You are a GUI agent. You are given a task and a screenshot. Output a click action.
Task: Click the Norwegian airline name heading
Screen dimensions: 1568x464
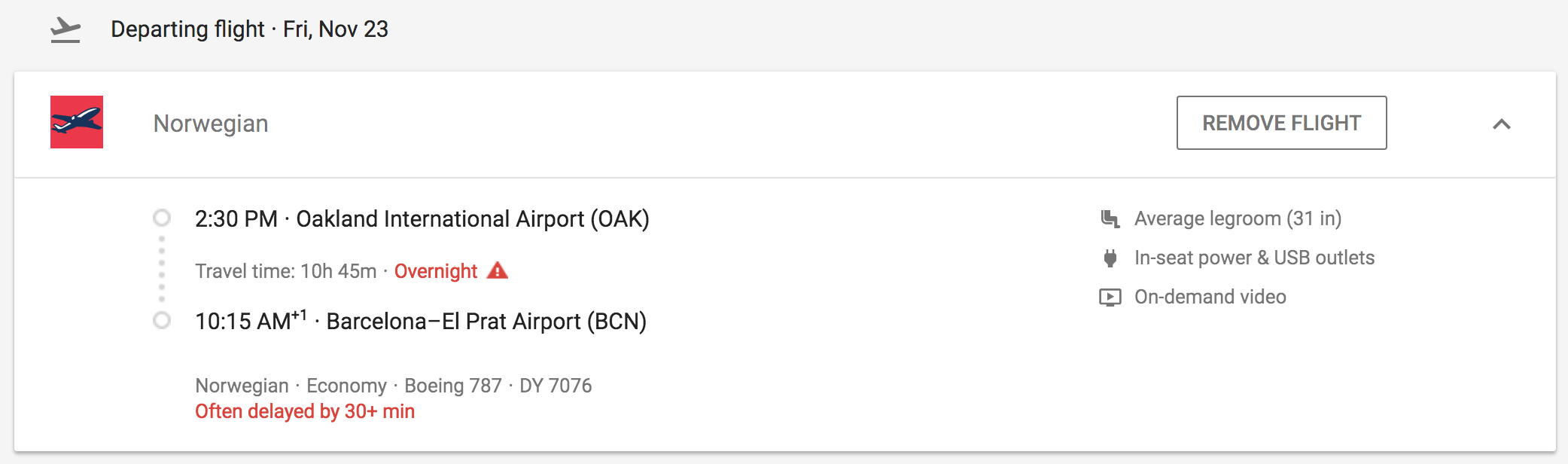[211, 124]
